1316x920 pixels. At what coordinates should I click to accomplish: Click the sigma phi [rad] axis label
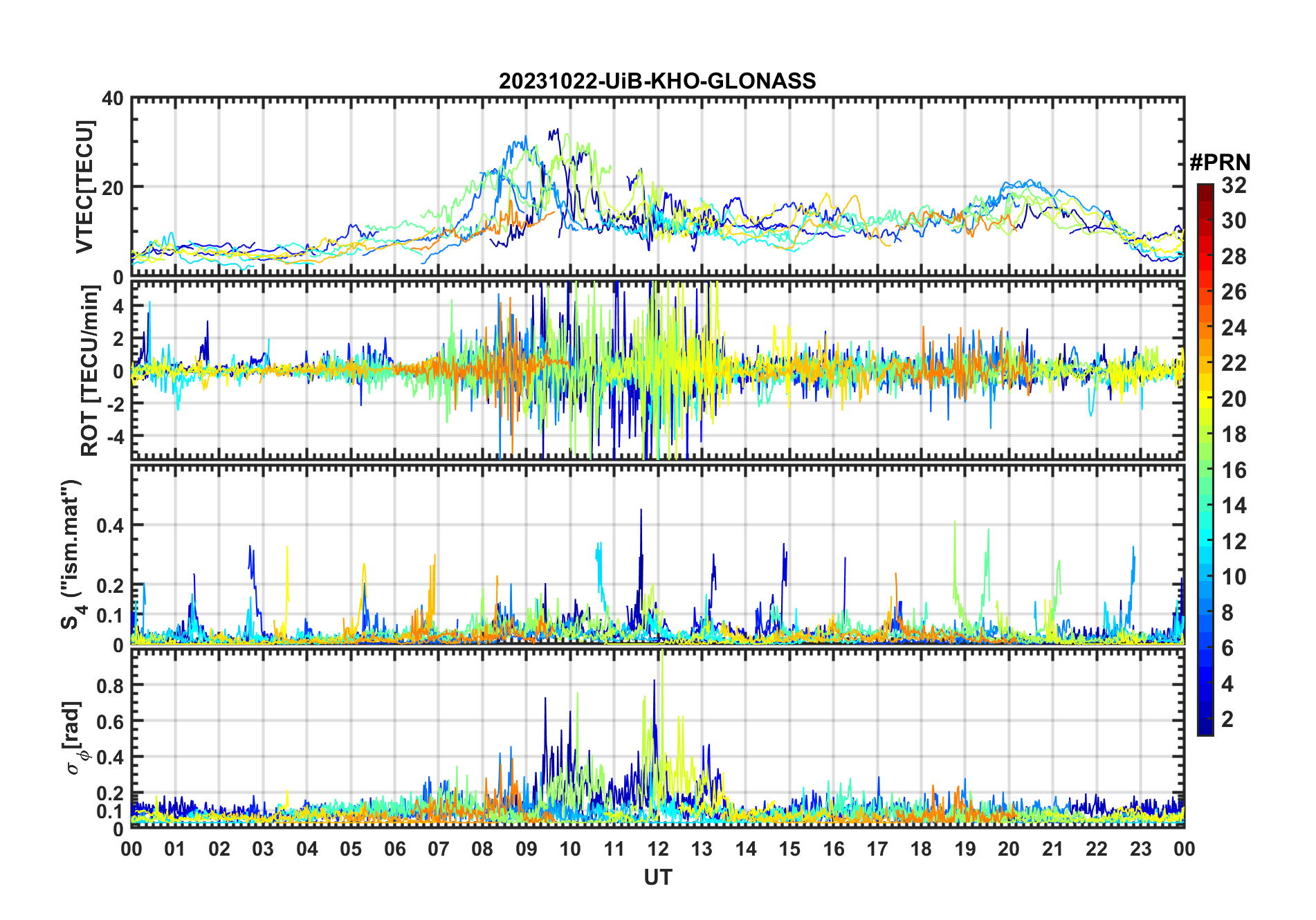(74, 738)
